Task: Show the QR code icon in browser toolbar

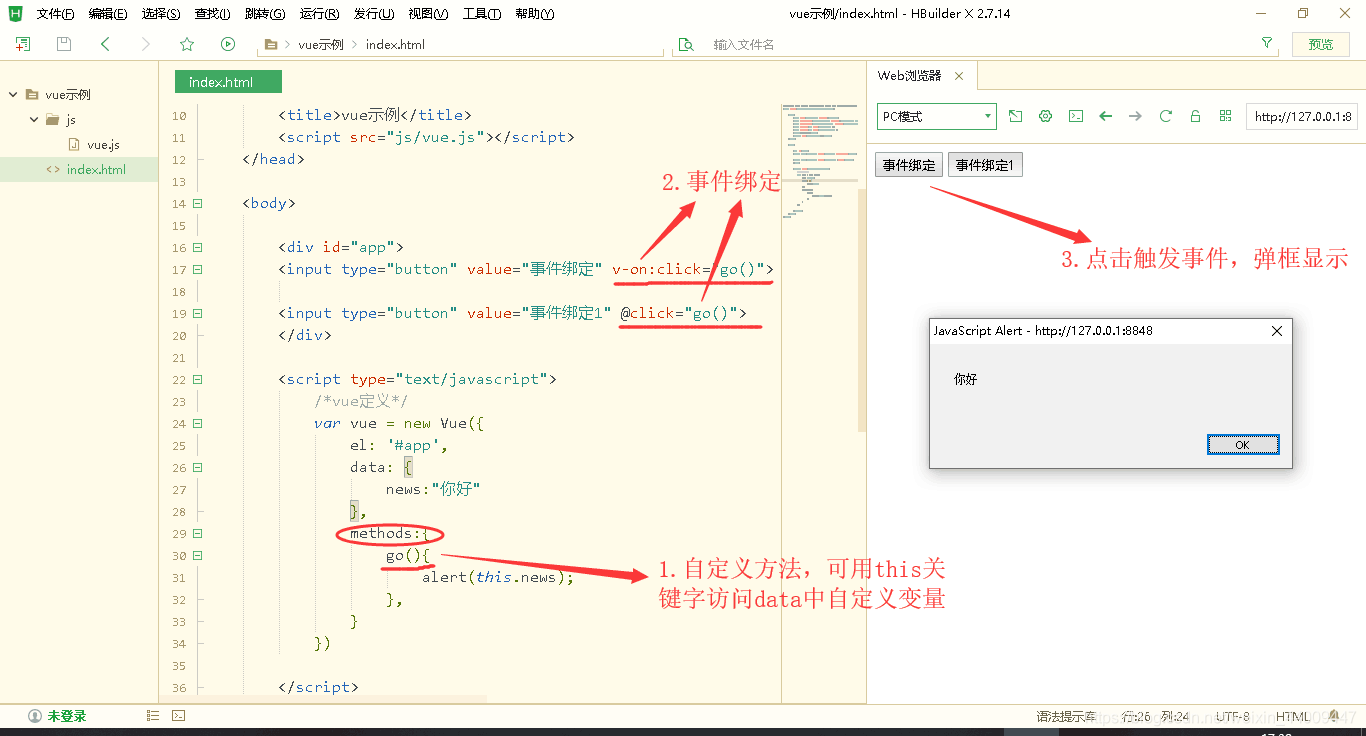Action: [x=1225, y=116]
